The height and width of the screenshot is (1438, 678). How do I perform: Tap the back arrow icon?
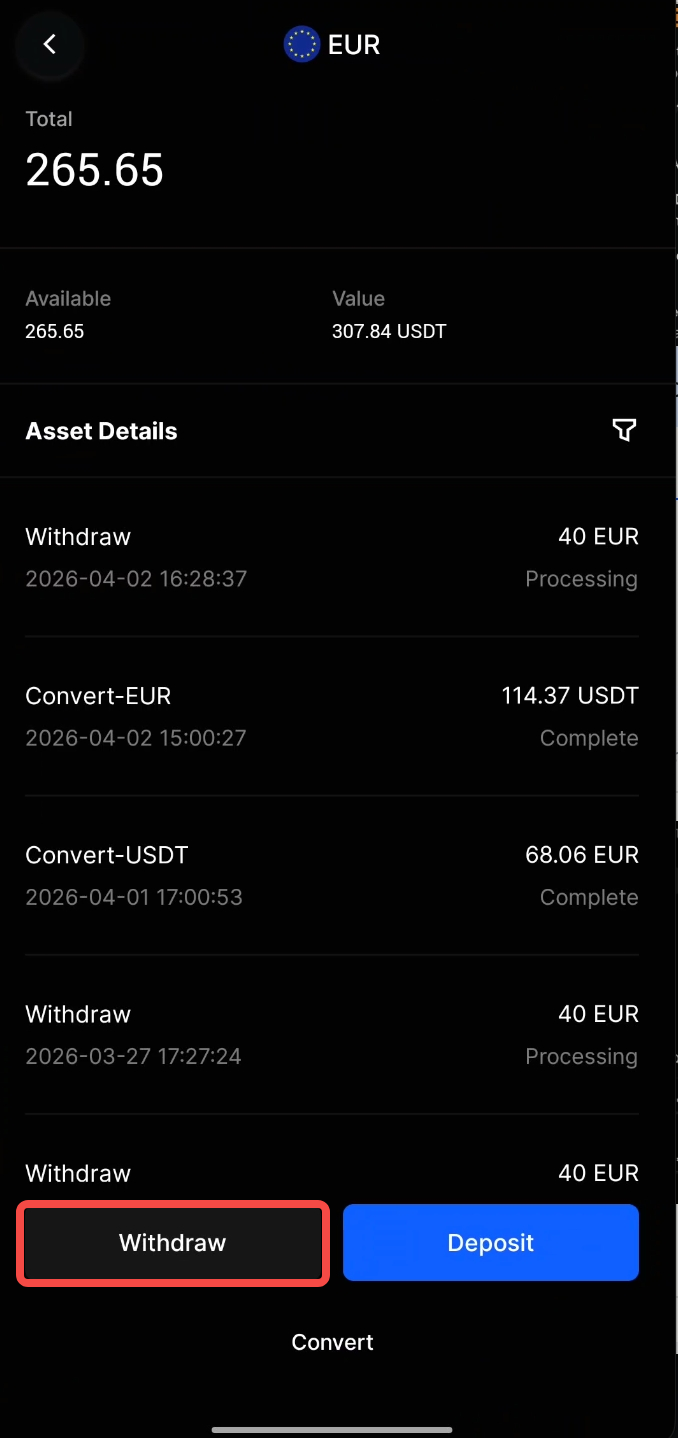[x=49, y=44]
